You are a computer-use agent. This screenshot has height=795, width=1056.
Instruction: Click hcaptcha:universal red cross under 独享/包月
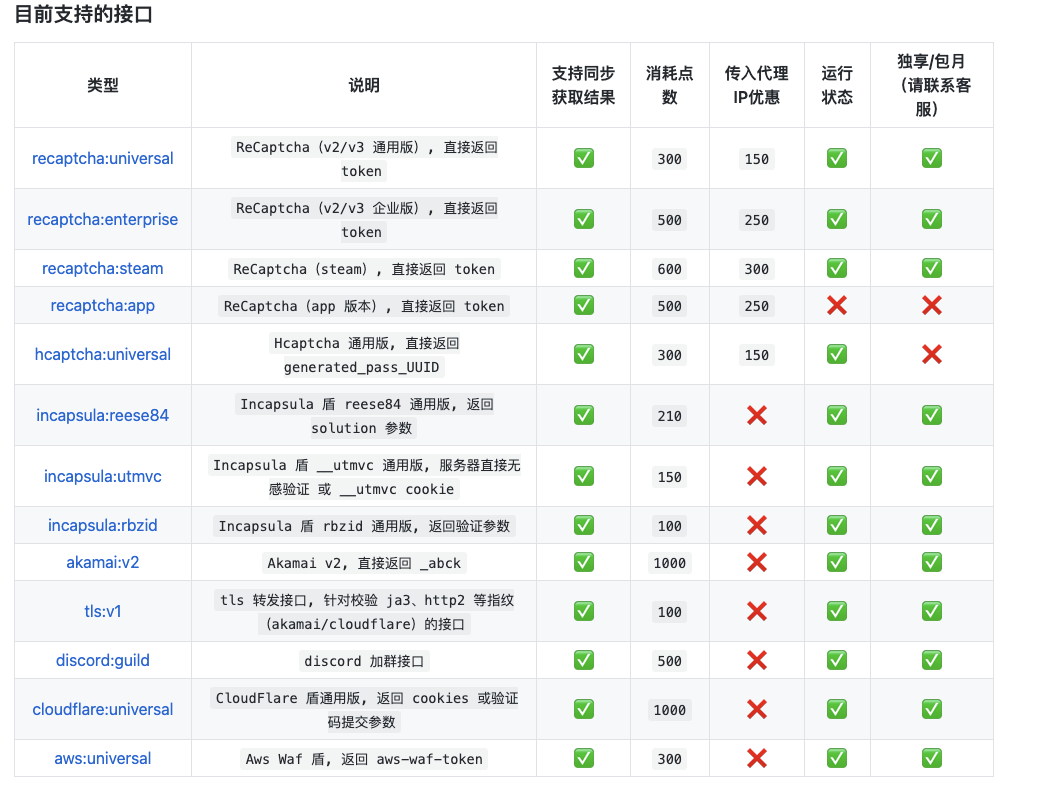[931, 354]
